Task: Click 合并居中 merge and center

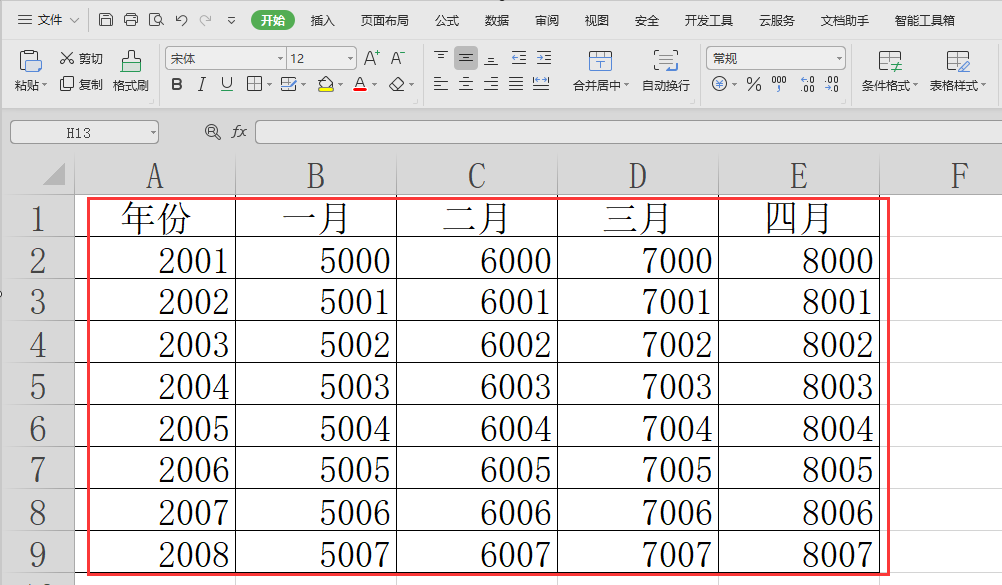Action: [601, 70]
